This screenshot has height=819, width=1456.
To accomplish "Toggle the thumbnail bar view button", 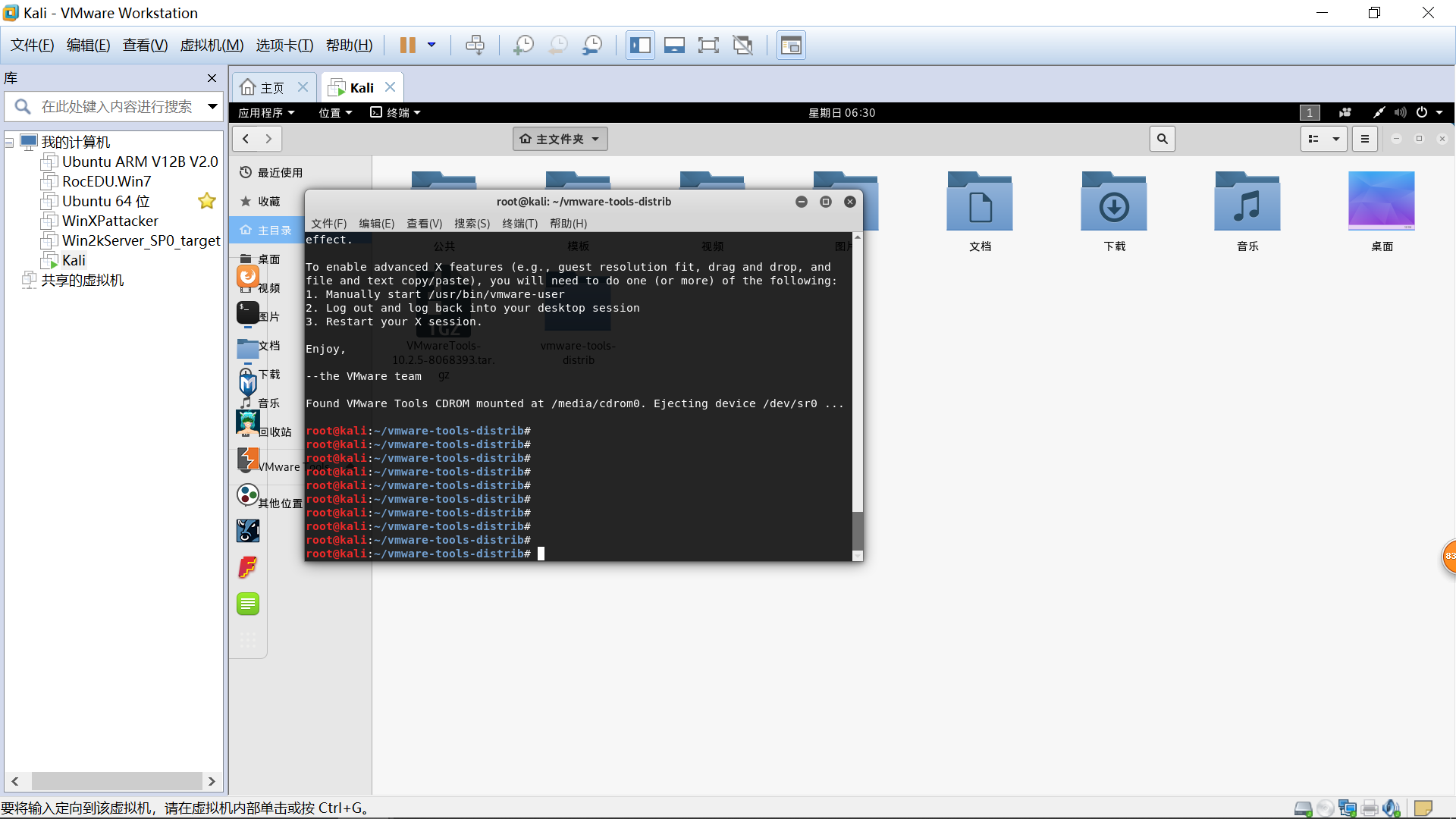I will click(x=674, y=45).
